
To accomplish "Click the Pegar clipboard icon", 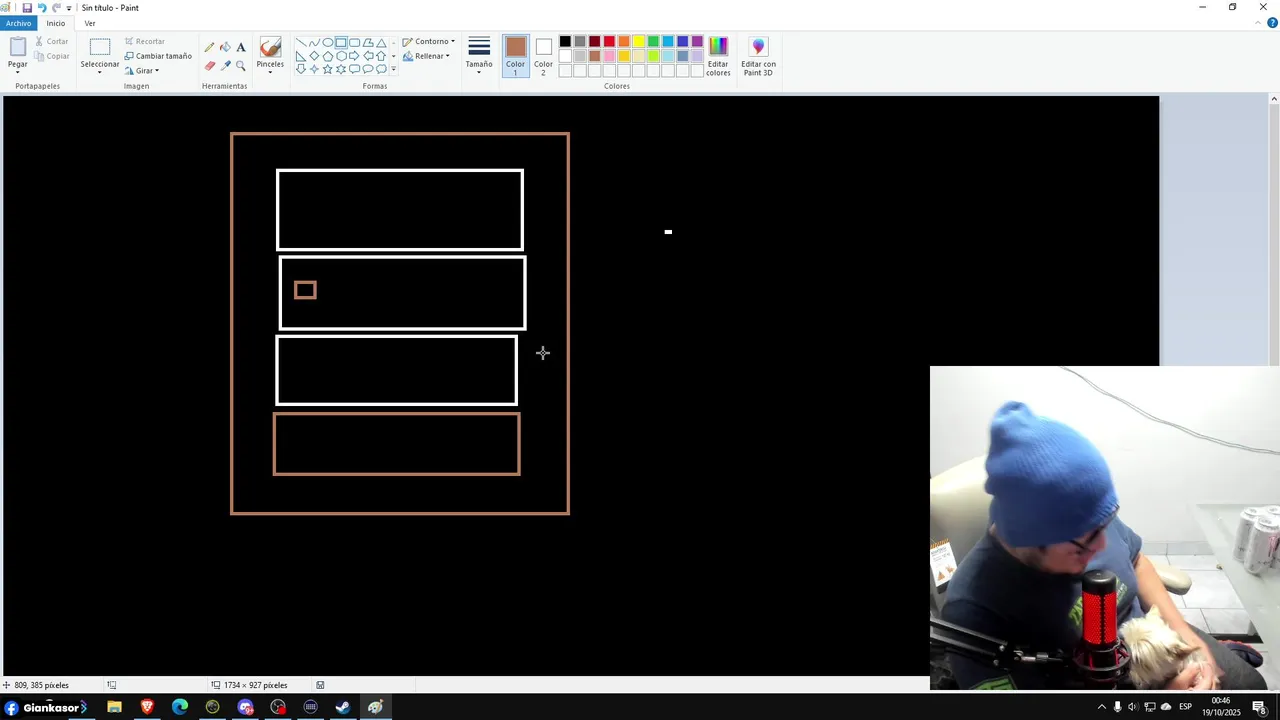I will pos(18,47).
